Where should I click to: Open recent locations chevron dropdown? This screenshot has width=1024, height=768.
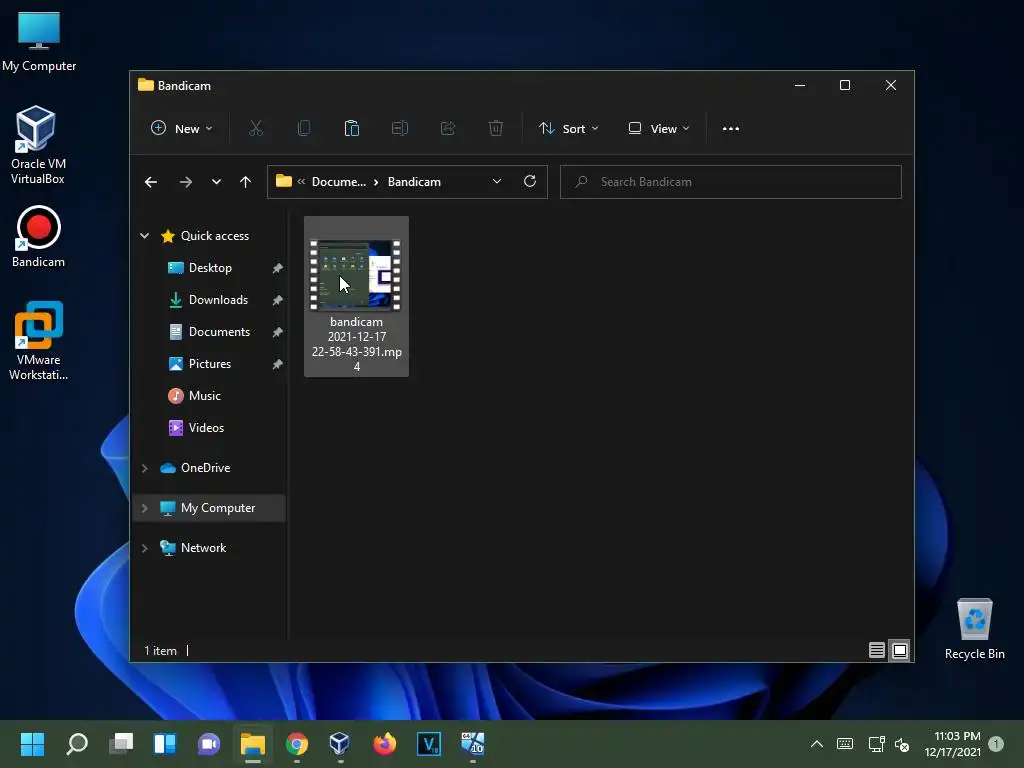[x=216, y=182]
